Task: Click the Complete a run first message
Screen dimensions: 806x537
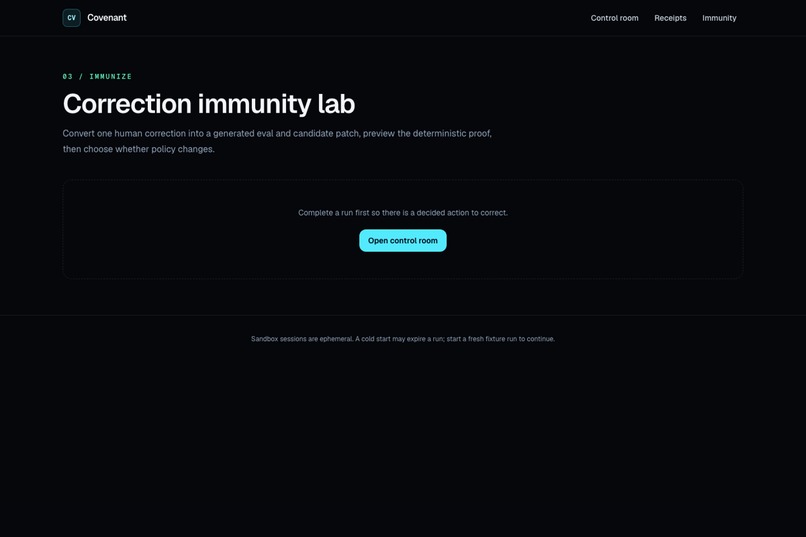Action: point(402,213)
